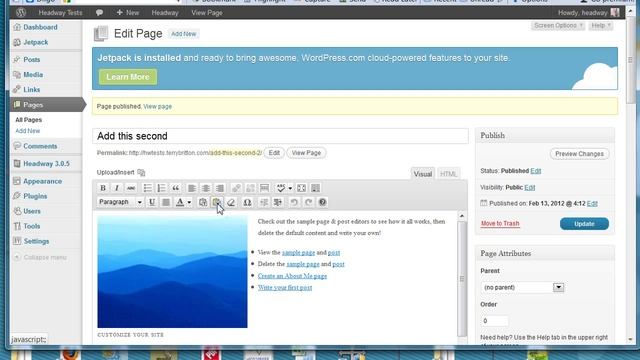
Task: Click the page title field 'Add this second'
Action: (x=280, y=136)
